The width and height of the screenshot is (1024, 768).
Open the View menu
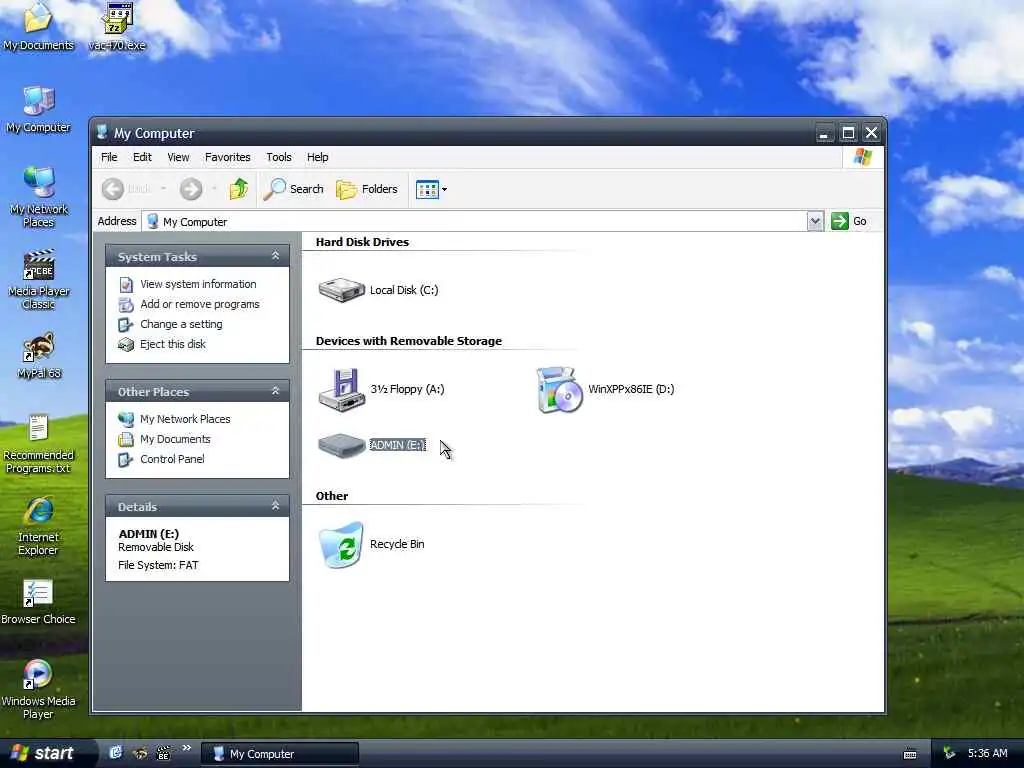click(178, 157)
